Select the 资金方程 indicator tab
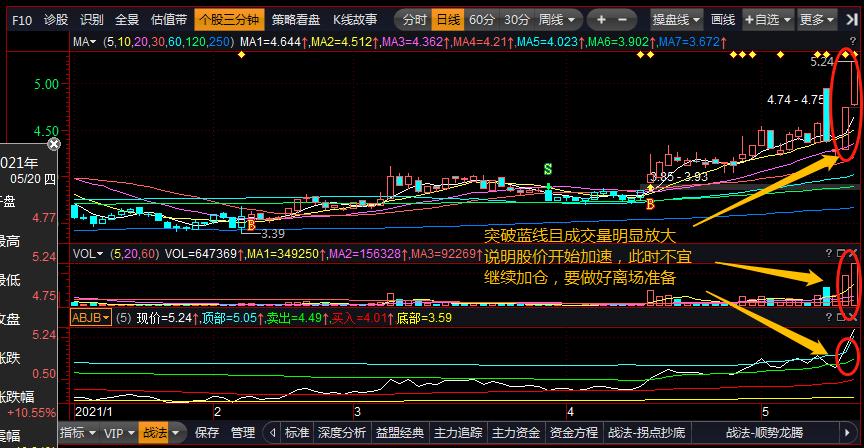Viewport: 864px width, 448px height. (574, 433)
